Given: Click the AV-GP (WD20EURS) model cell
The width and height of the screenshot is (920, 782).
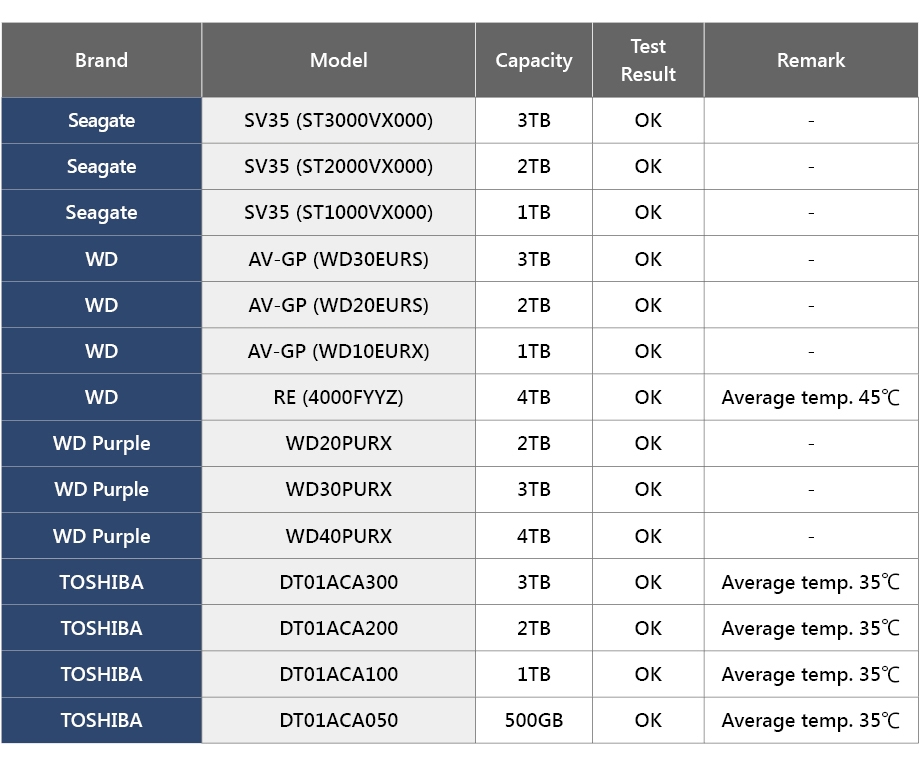Looking at the screenshot, I should 338,305.
